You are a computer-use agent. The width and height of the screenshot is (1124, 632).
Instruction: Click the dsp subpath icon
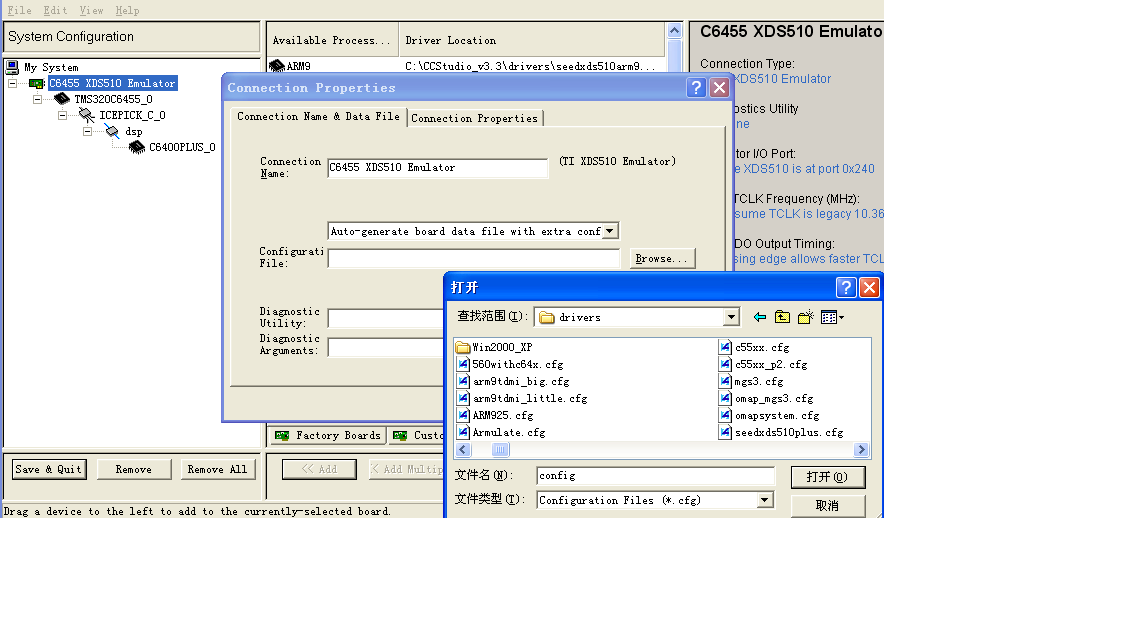click(112, 131)
